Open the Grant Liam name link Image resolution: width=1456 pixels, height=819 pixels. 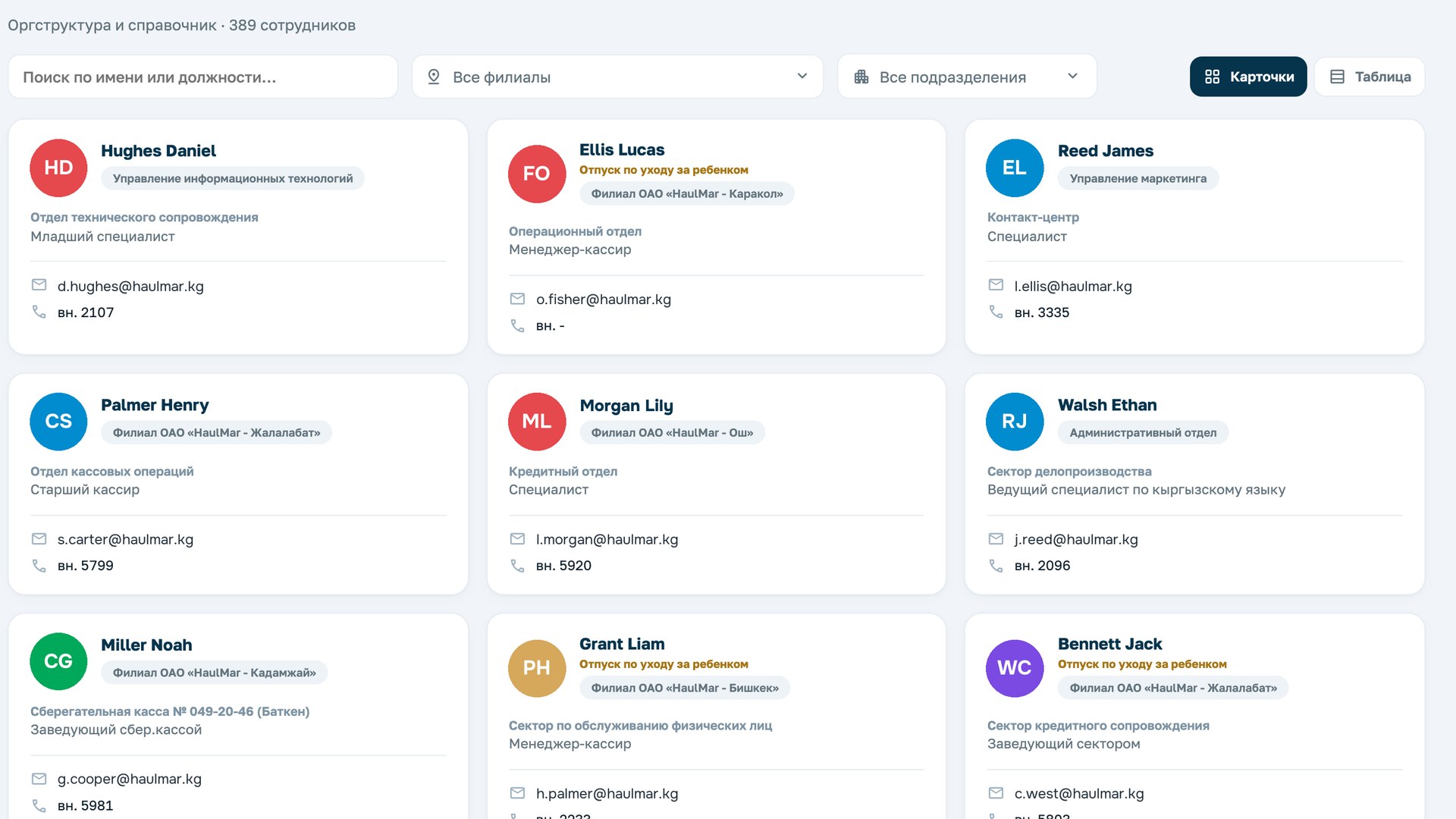point(622,644)
